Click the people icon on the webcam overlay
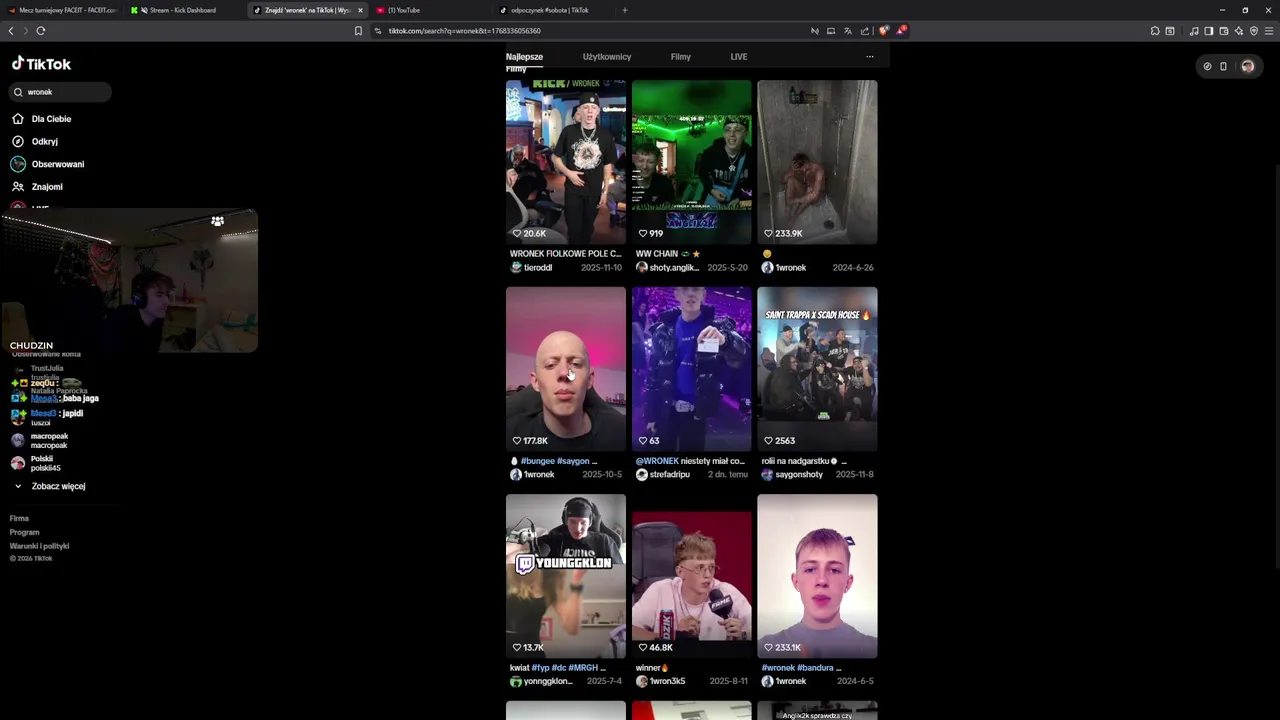This screenshot has height=720, width=1280. click(x=217, y=221)
